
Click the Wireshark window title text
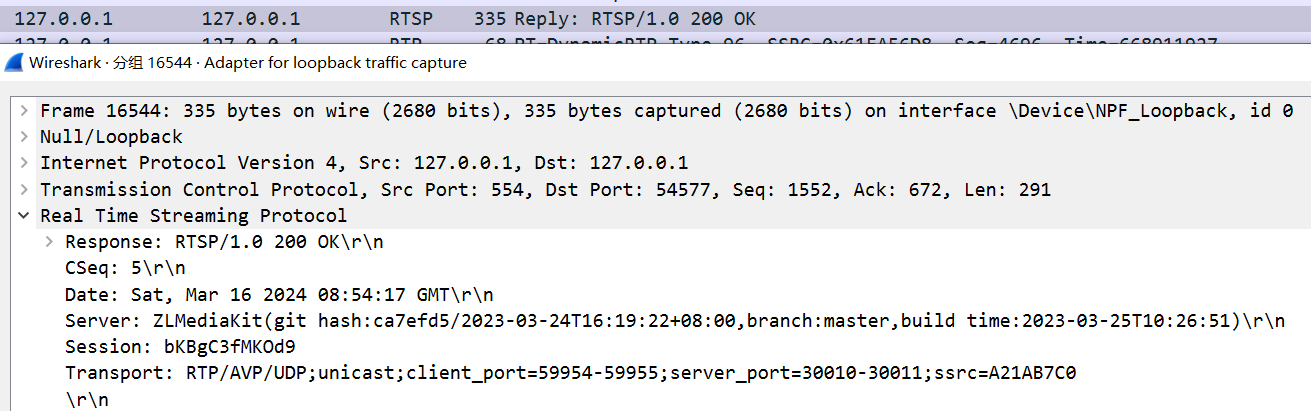[x=248, y=62]
